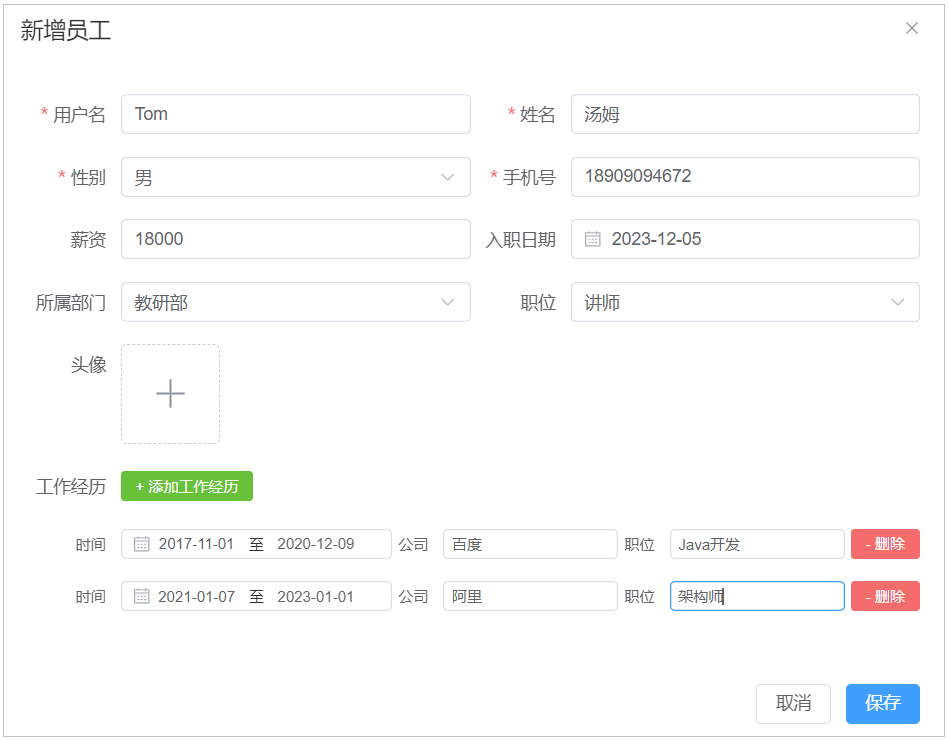The width and height of the screenshot is (949, 740).
Task: Click calendar icon in 阿里 work experience row
Action: (142, 596)
